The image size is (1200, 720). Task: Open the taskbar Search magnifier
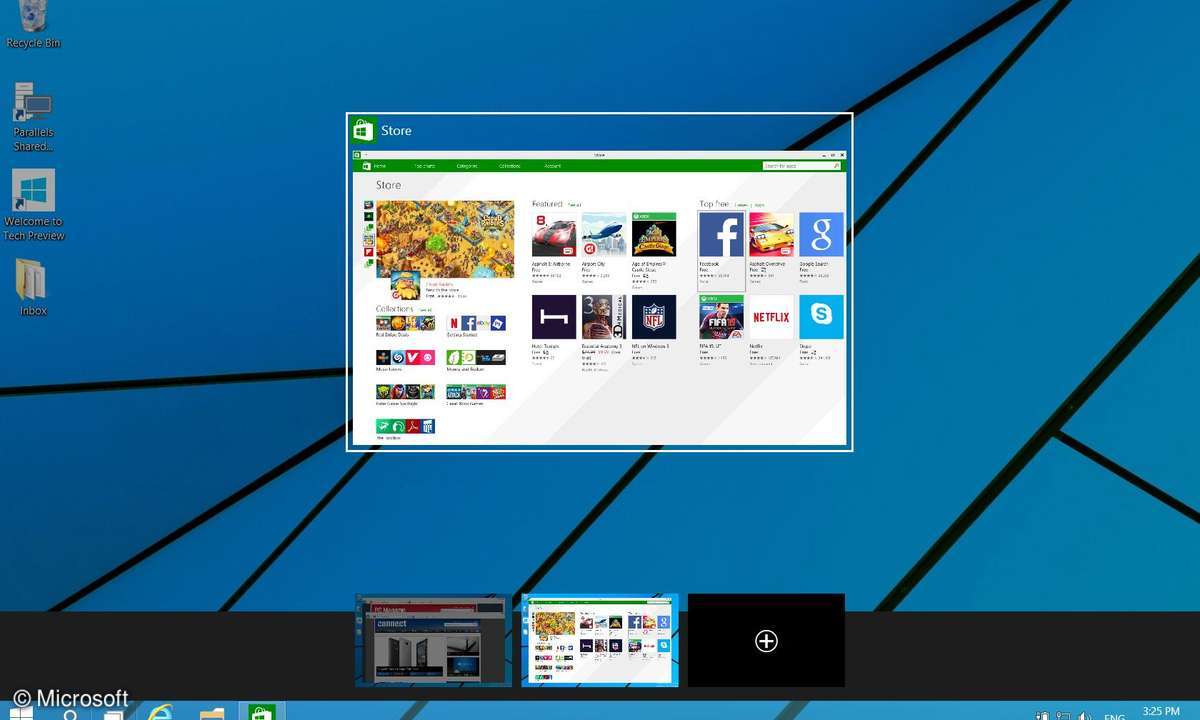70,713
